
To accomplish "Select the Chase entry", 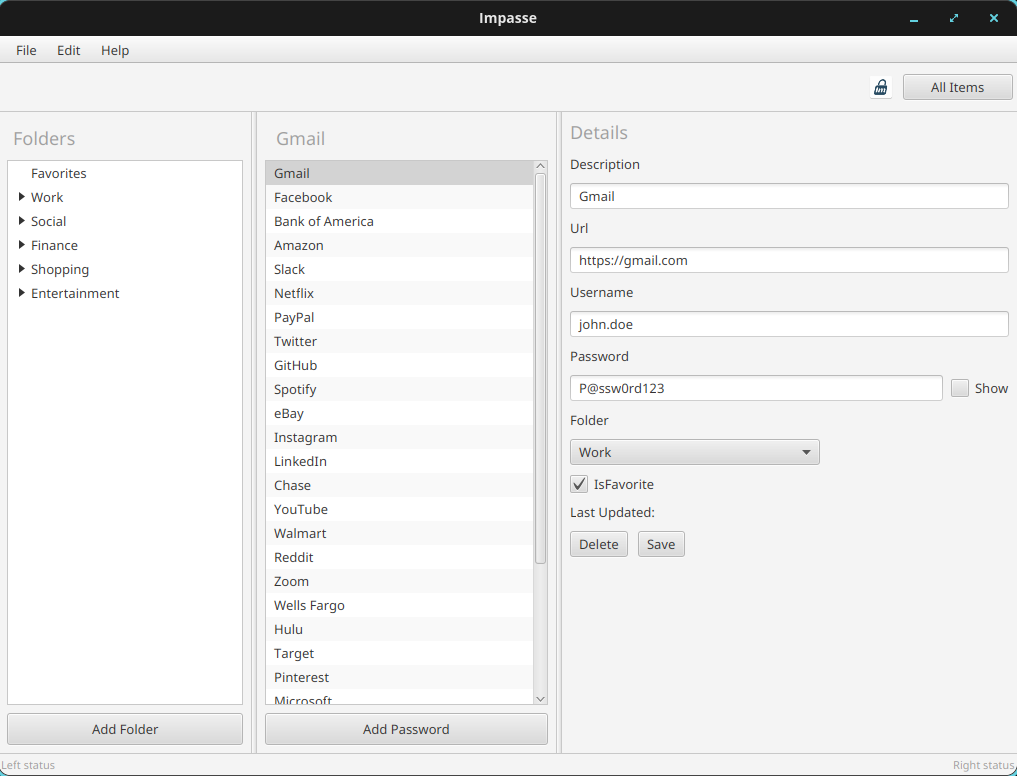I will 399,485.
